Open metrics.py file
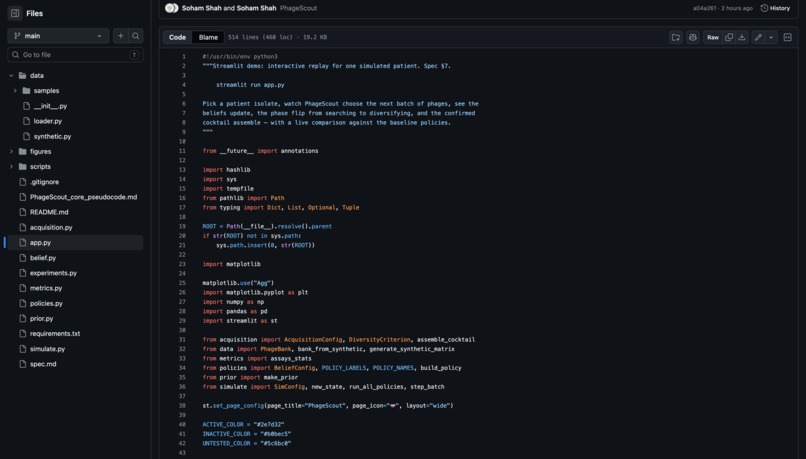This screenshot has width=806, height=459. [46, 288]
